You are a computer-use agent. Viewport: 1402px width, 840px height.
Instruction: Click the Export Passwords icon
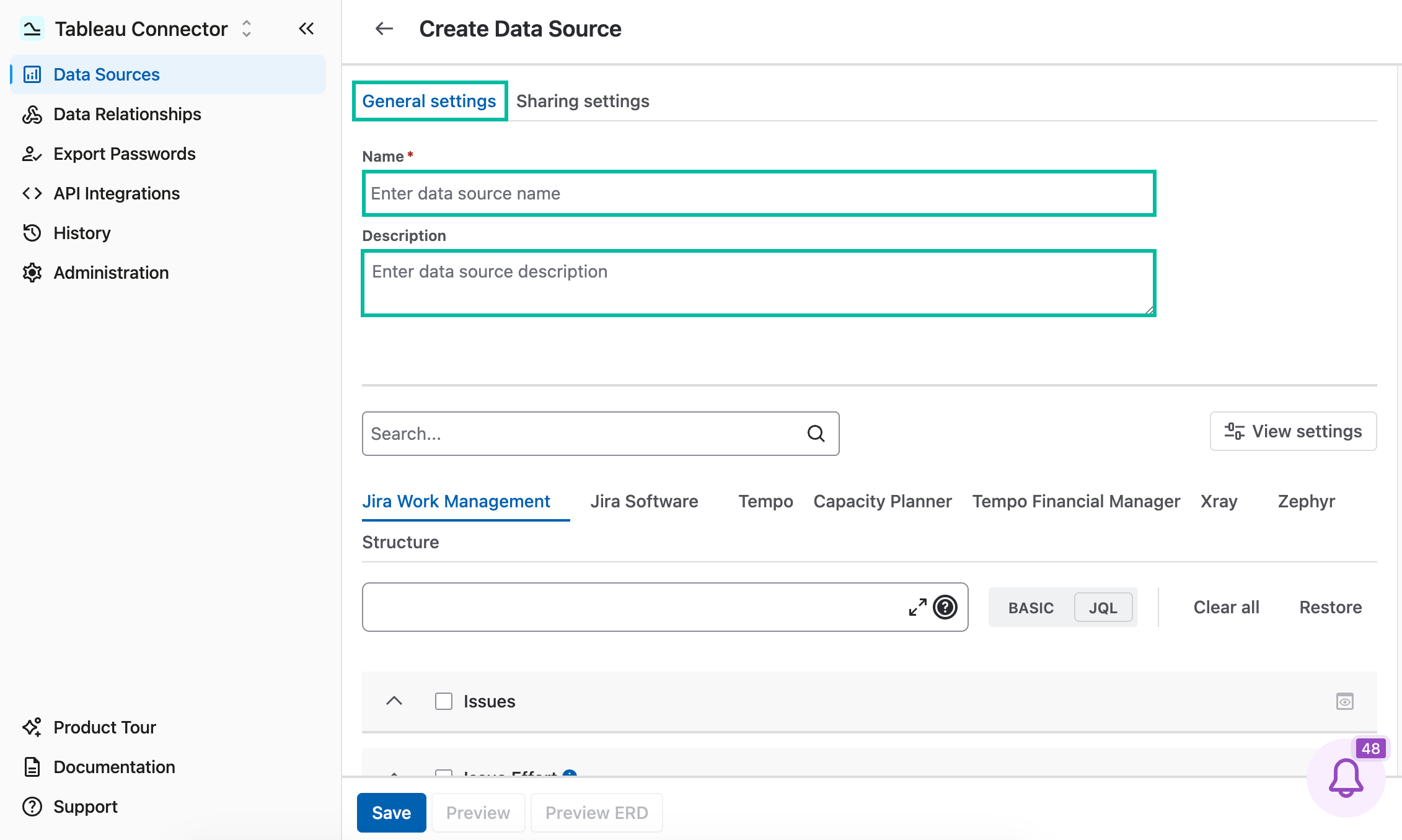[32, 154]
